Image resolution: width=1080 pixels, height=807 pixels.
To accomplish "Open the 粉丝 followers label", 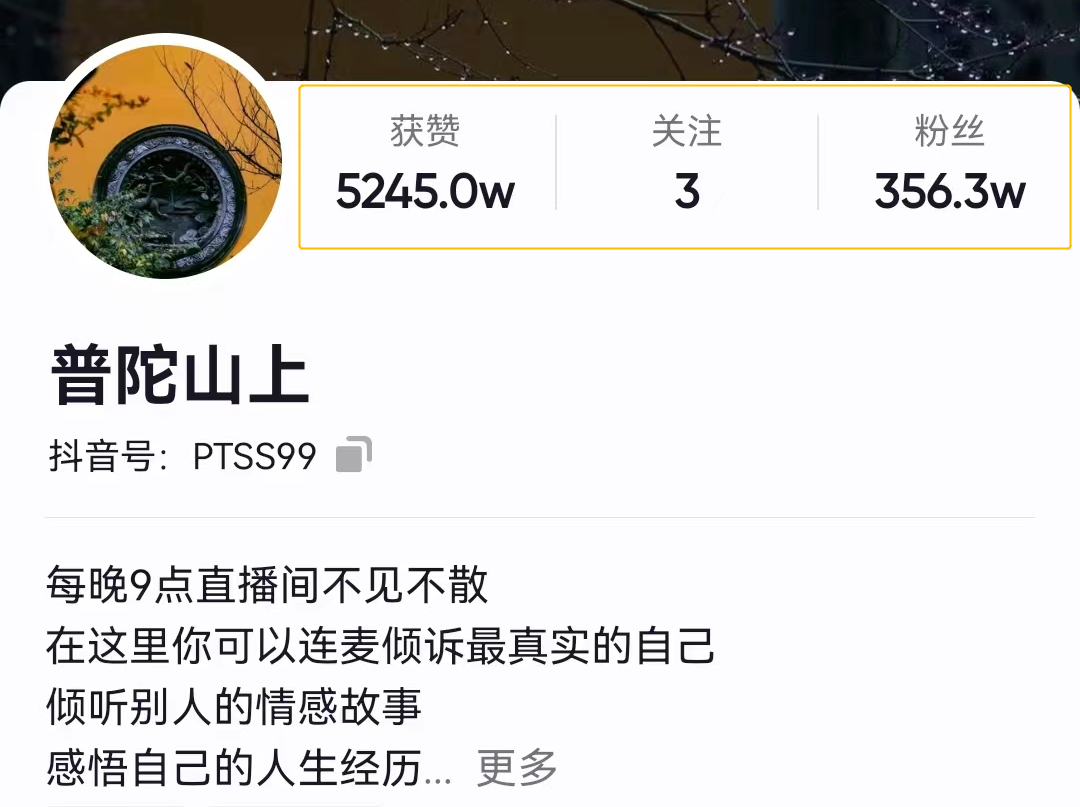I will pyautogui.click(x=949, y=131).
